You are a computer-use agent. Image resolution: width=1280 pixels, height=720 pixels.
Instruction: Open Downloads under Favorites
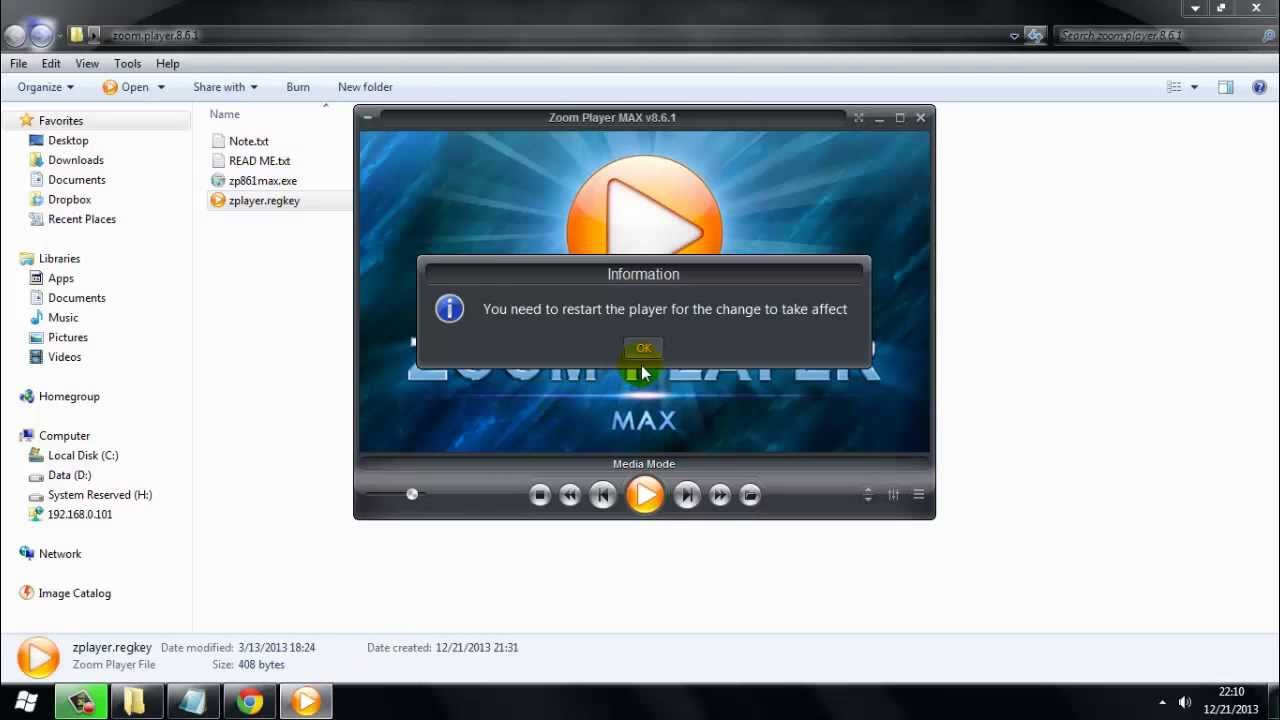tap(76, 160)
